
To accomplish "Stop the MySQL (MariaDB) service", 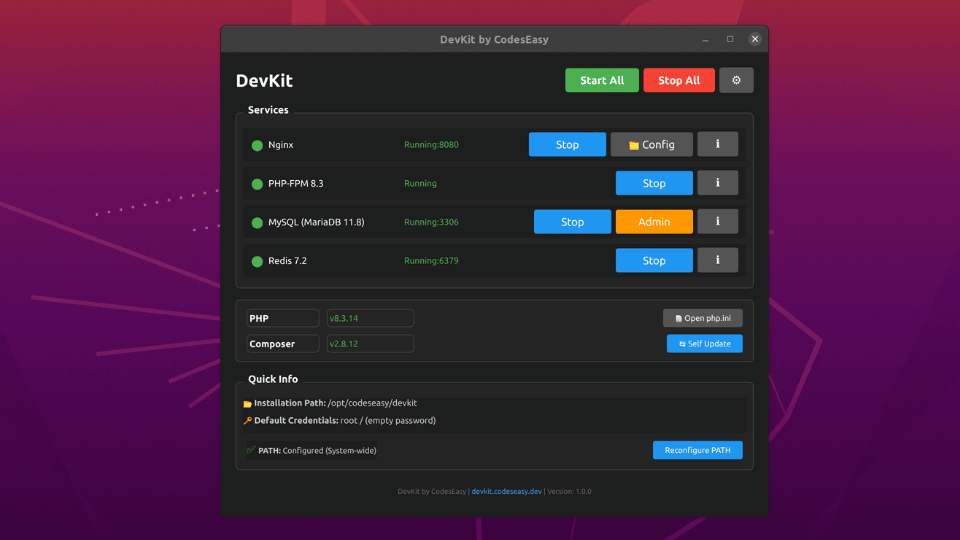I will [572, 222].
